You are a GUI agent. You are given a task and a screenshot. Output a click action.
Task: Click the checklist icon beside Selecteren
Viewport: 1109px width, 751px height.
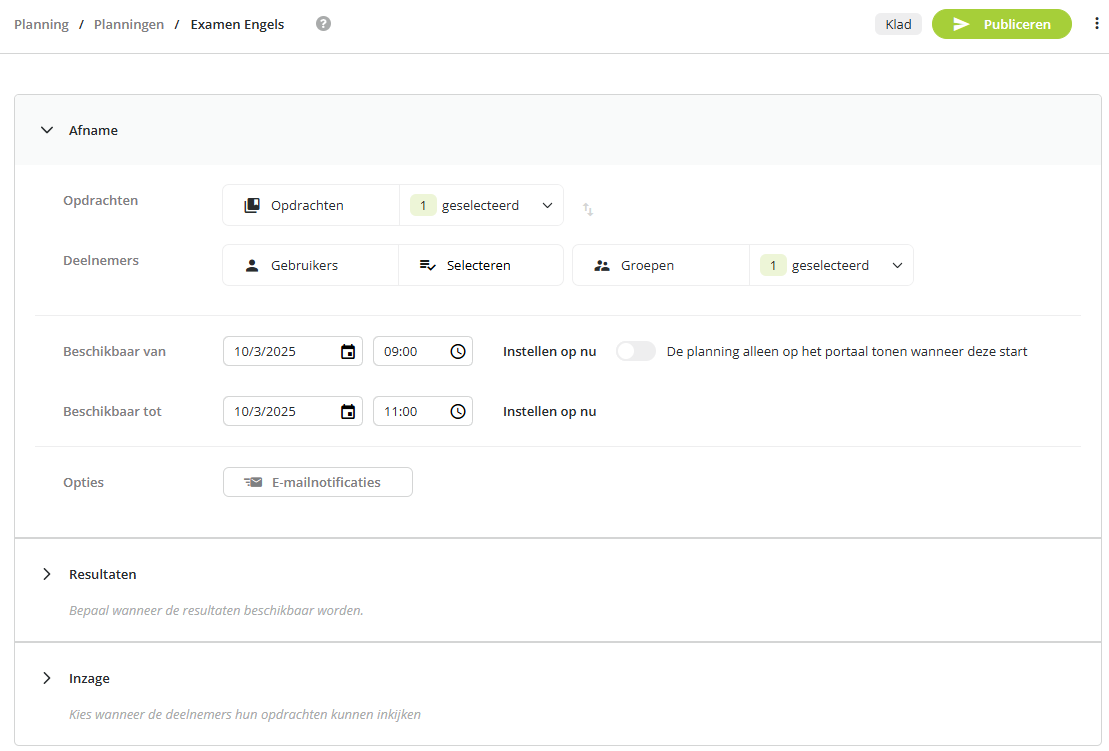point(427,265)
